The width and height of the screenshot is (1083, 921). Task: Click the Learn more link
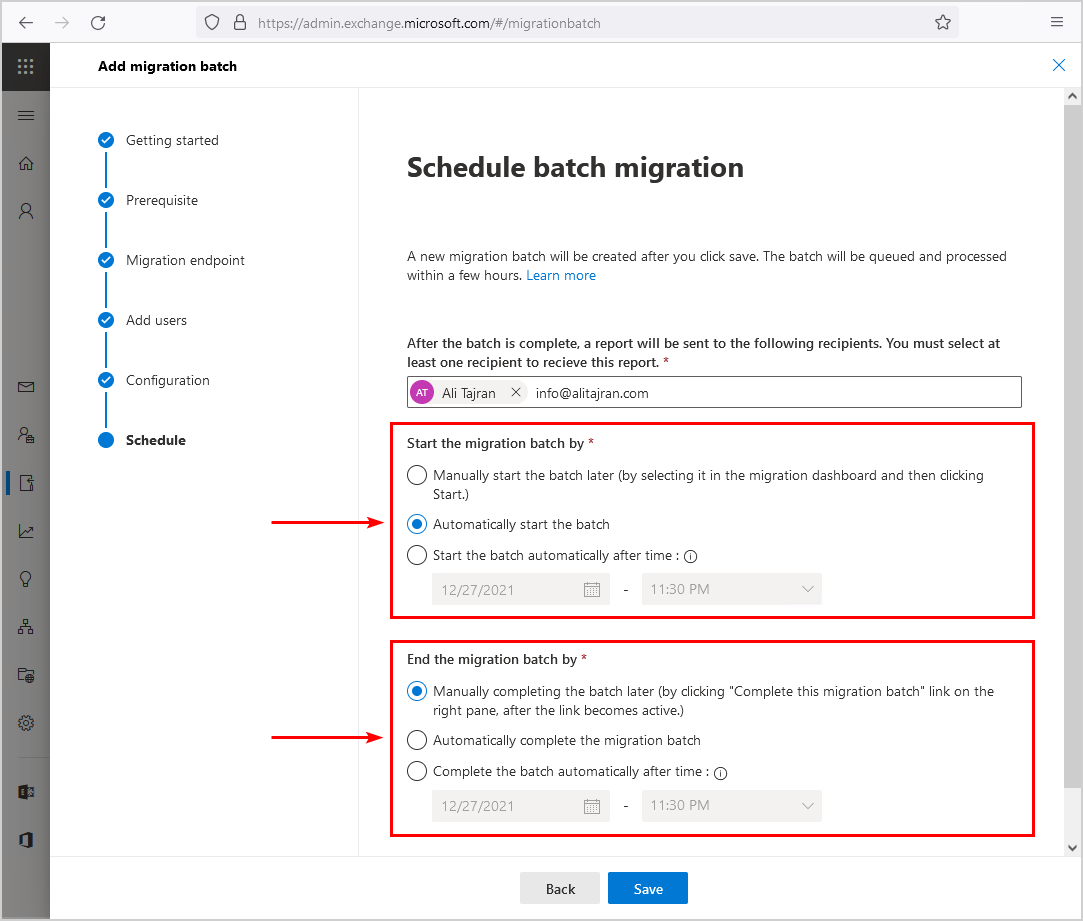(x=561, y=275)
